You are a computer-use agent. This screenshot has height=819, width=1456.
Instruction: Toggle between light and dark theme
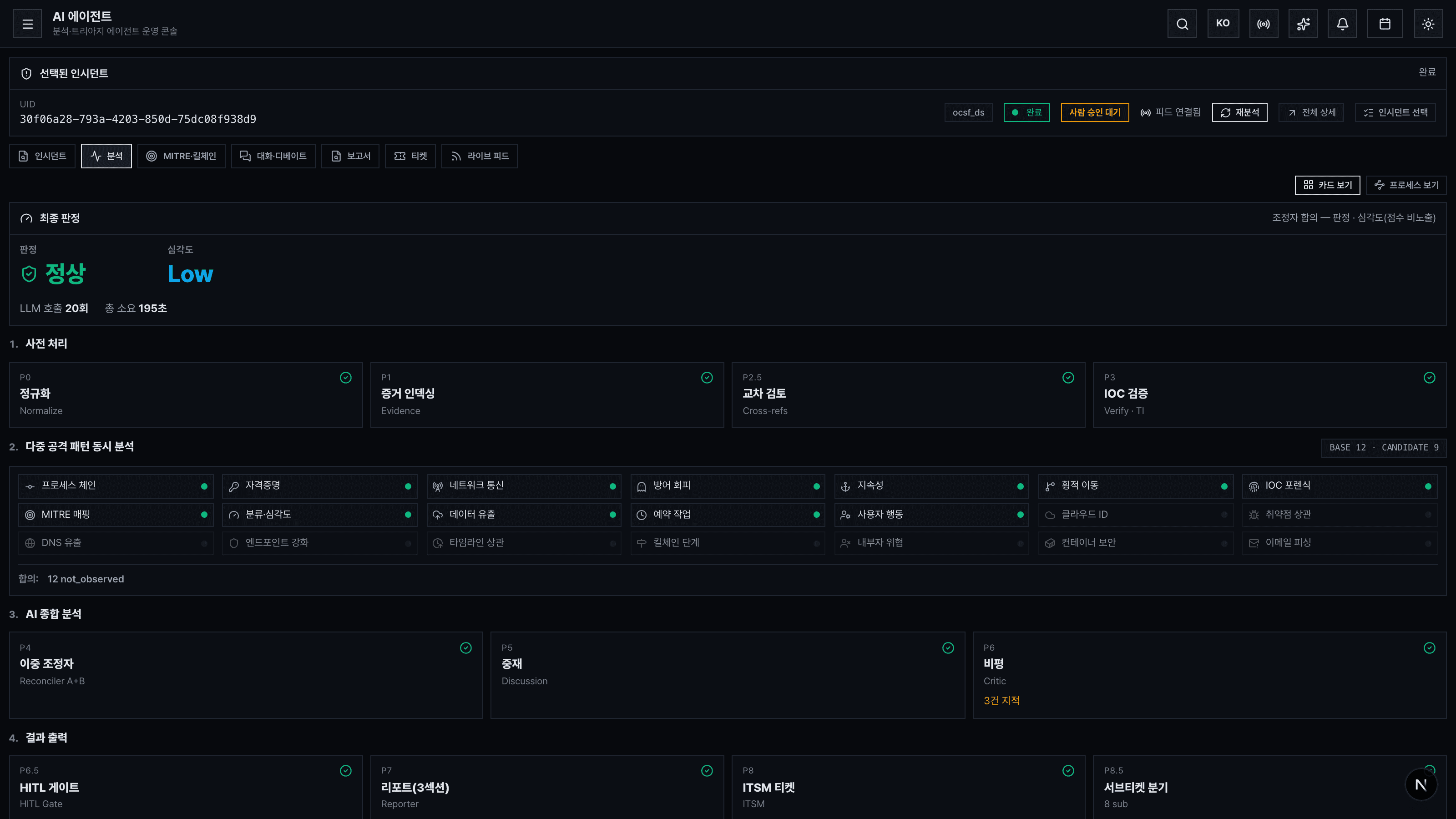1428,24
